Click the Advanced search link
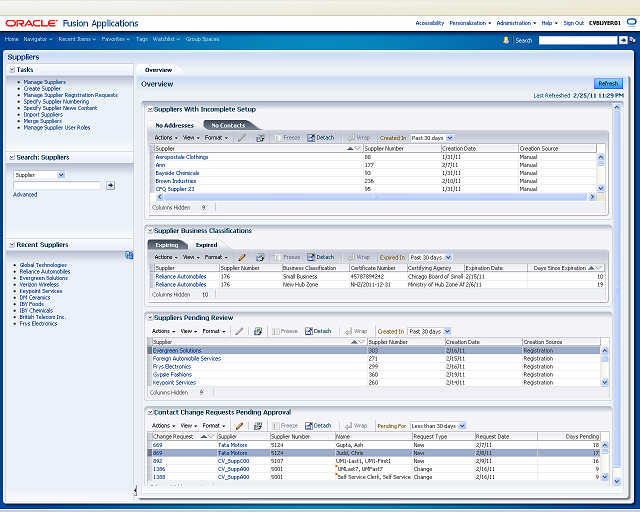640x512 pixels. (x=25, y=195)
